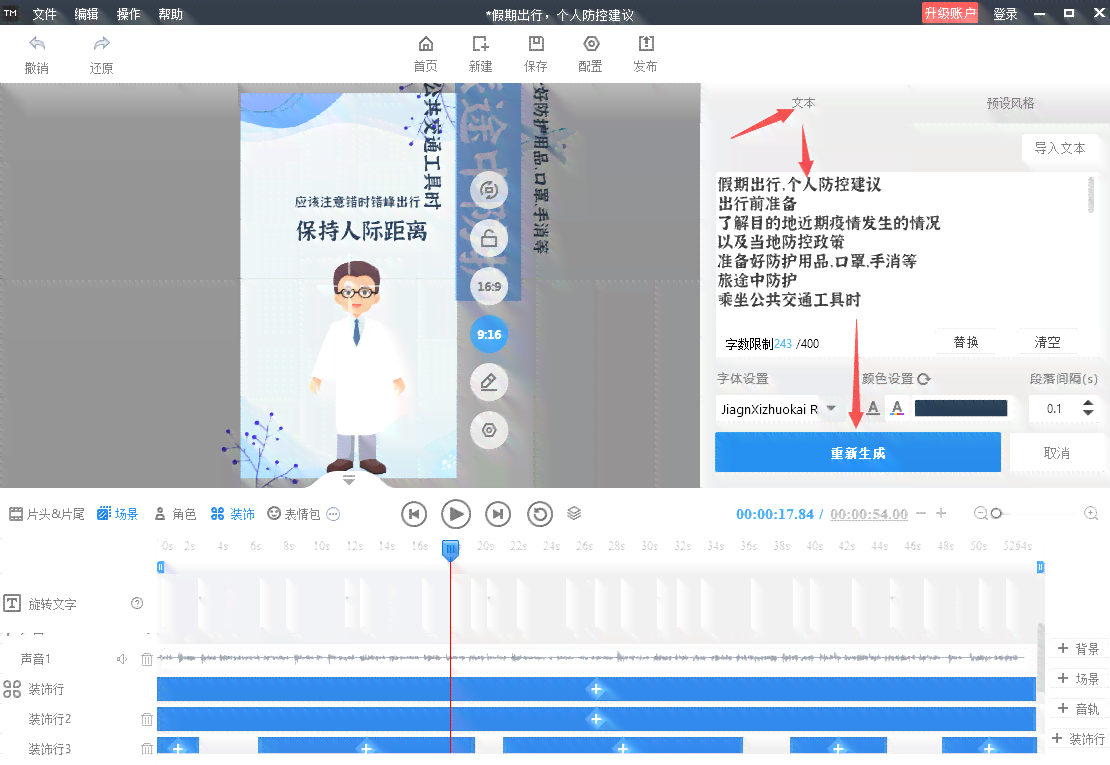Click 登录 login link
This screenshot has height=765, width=1110.
(x=1005, y=14)
